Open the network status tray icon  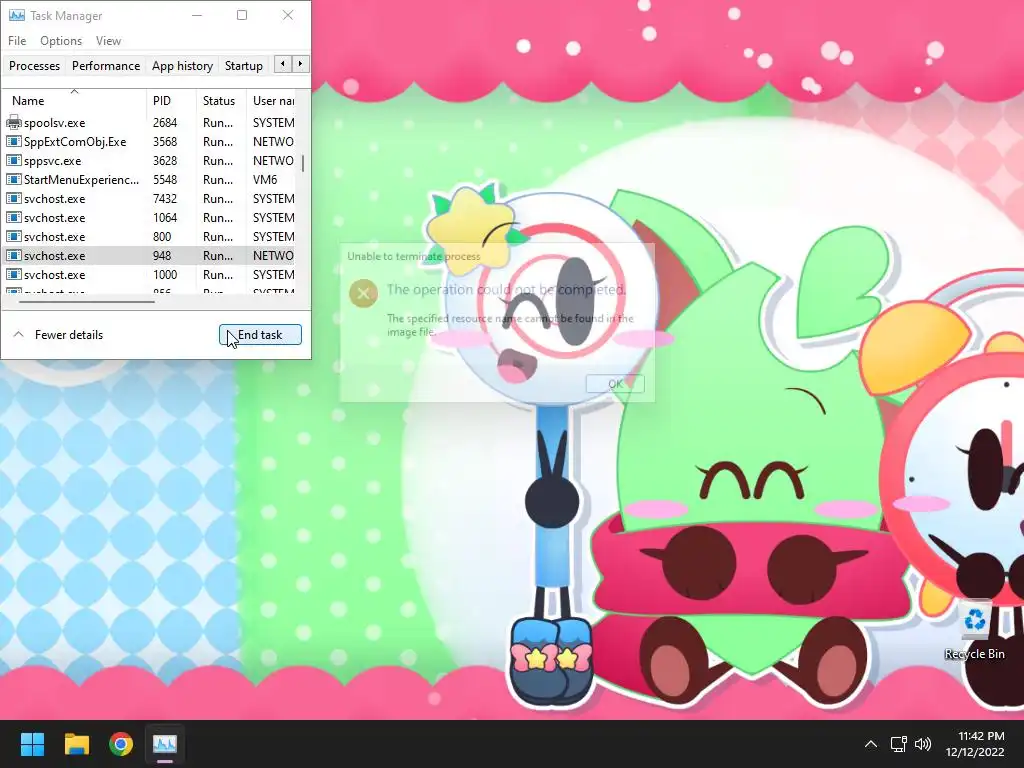[x=899, y=744]
